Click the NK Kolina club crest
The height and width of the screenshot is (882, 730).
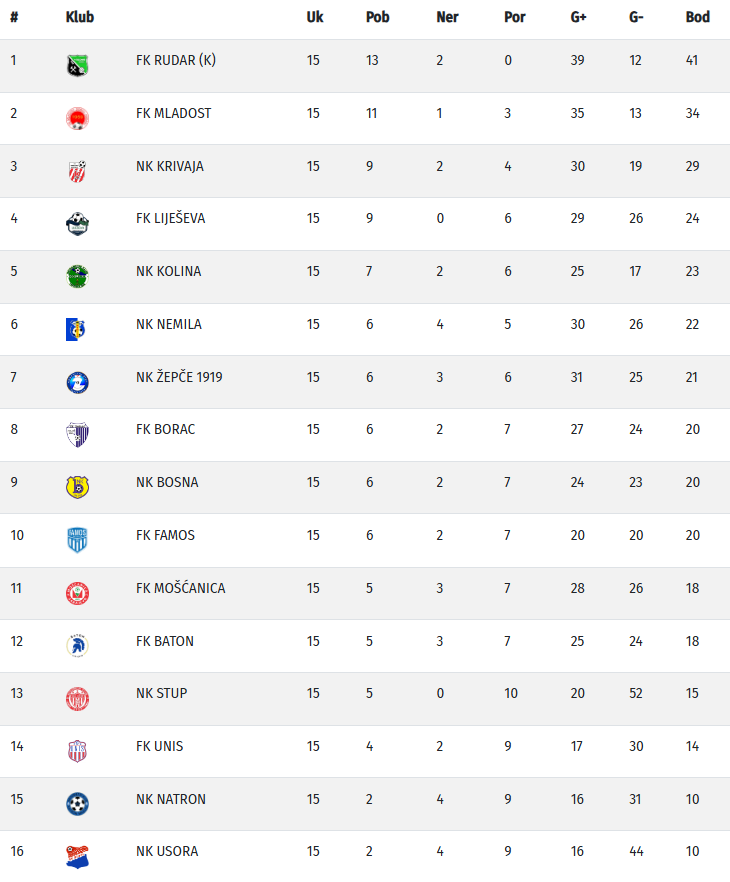(x=77, y=277)
